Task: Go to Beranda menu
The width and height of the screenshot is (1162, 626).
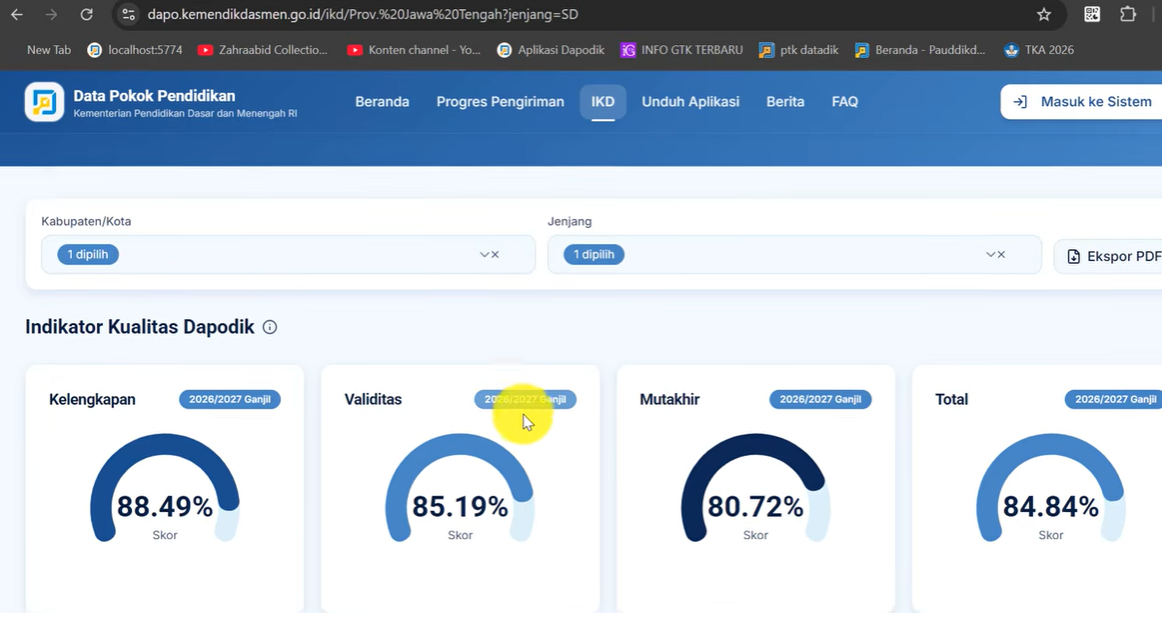Action: pos(382,102)
